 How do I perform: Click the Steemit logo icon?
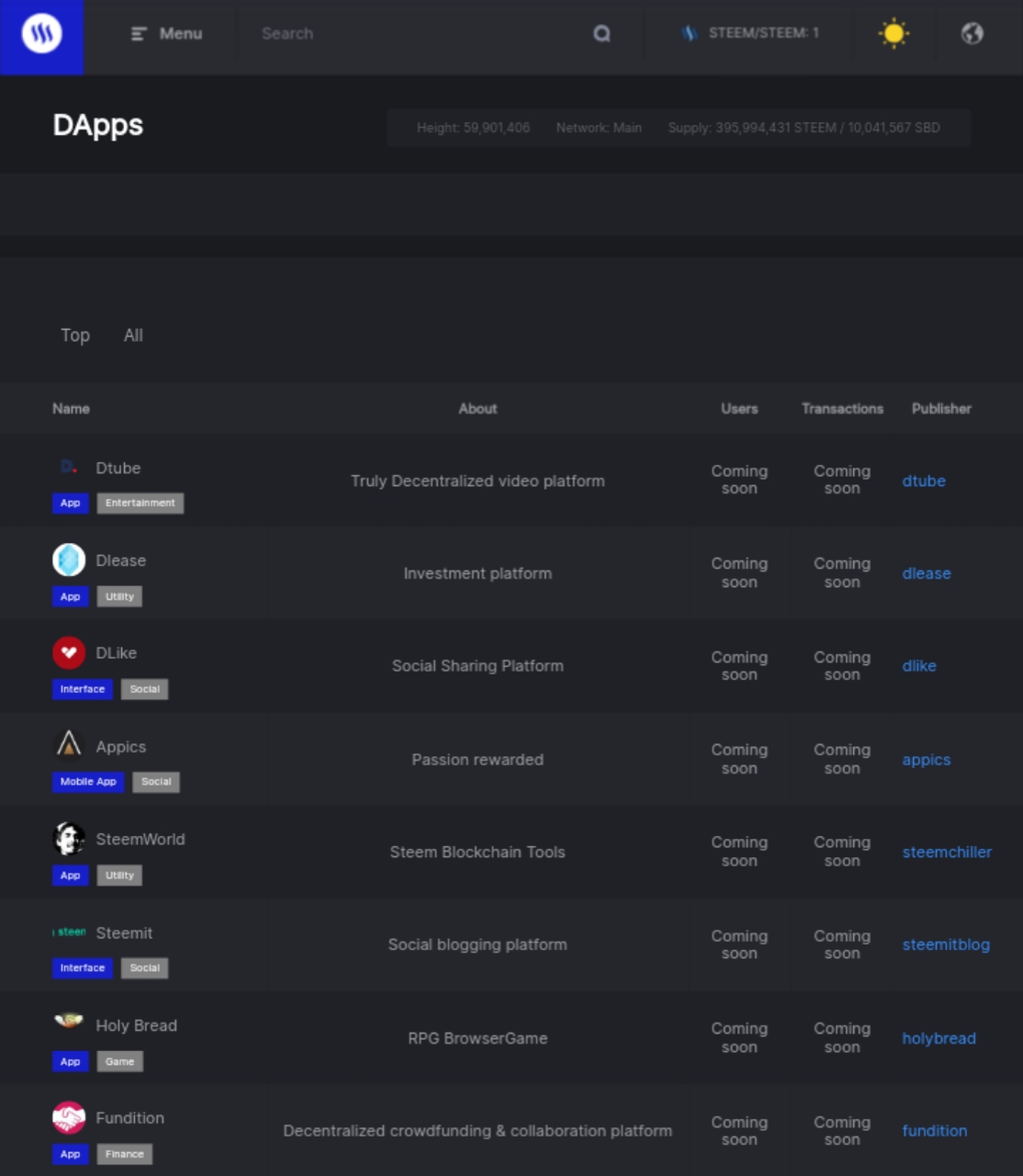[x=69, y=932]
